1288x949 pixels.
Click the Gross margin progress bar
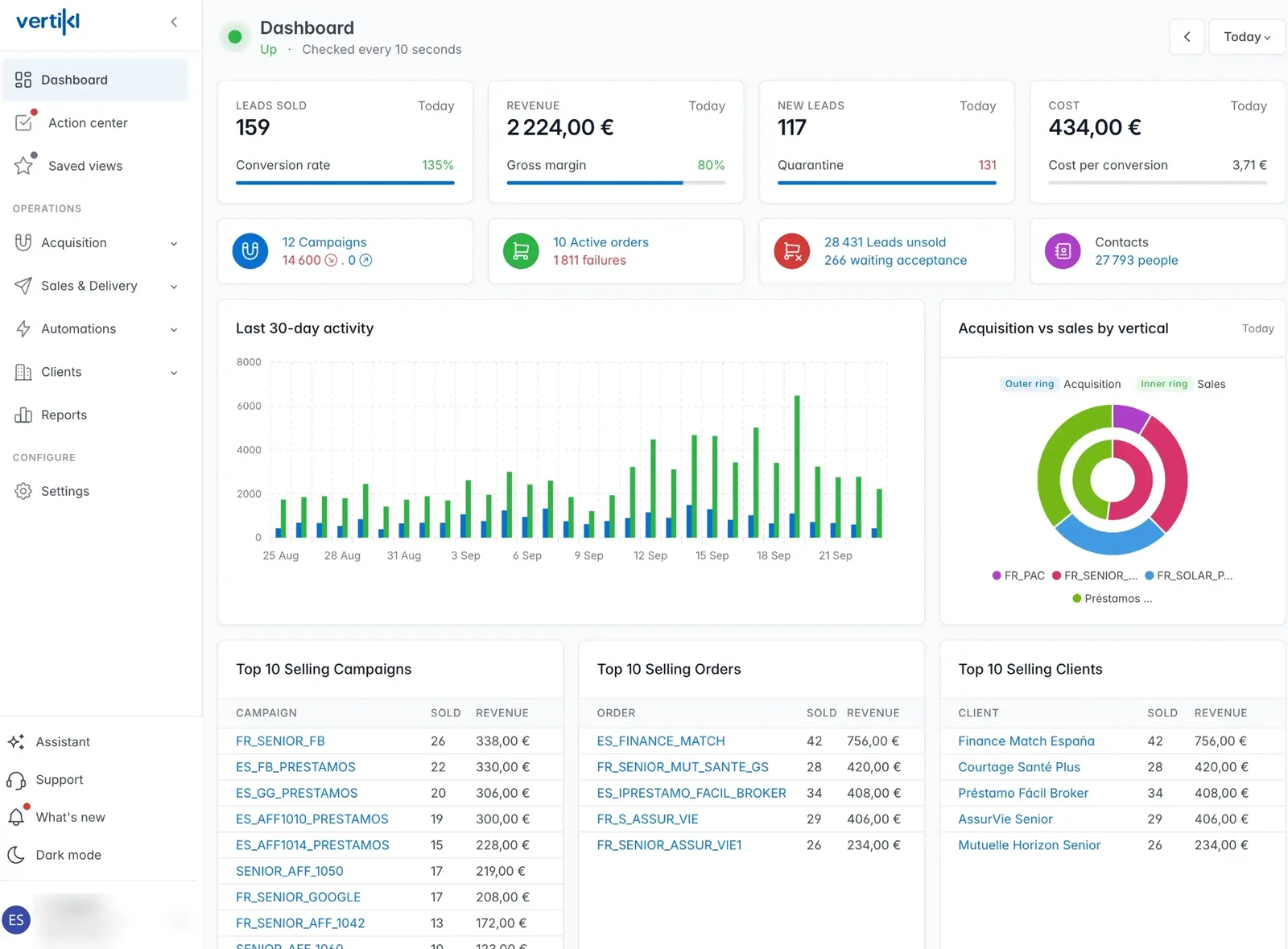(x=616, y=183)
